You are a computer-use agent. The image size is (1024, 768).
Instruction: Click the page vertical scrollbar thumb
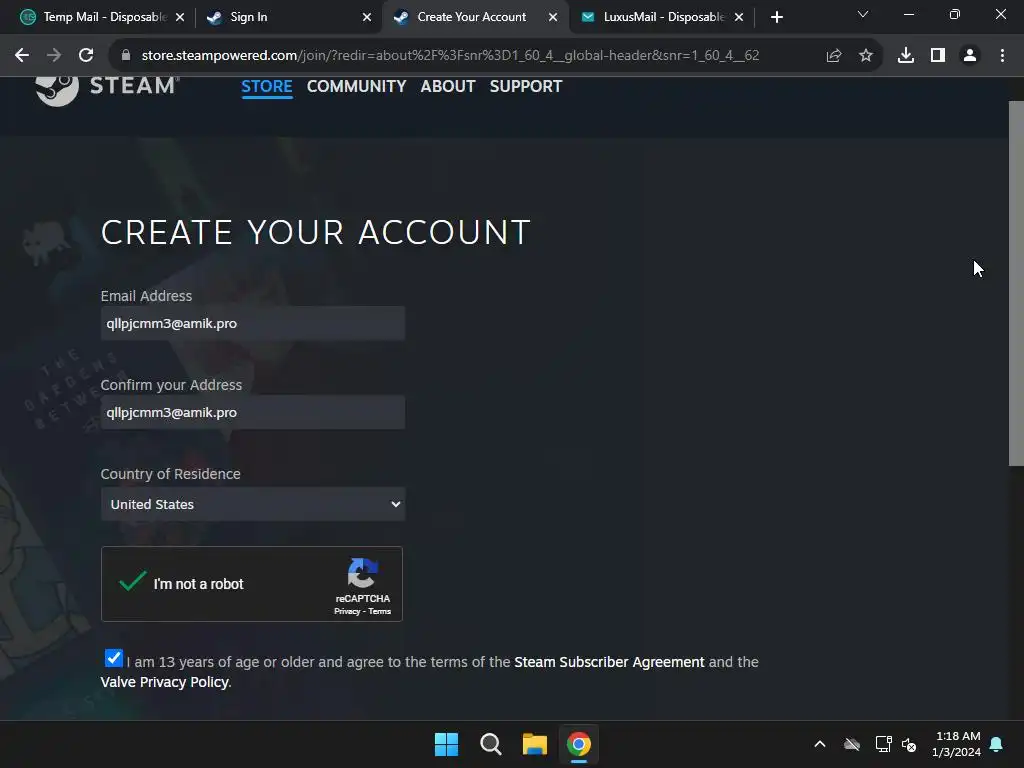pos(1016,284)
